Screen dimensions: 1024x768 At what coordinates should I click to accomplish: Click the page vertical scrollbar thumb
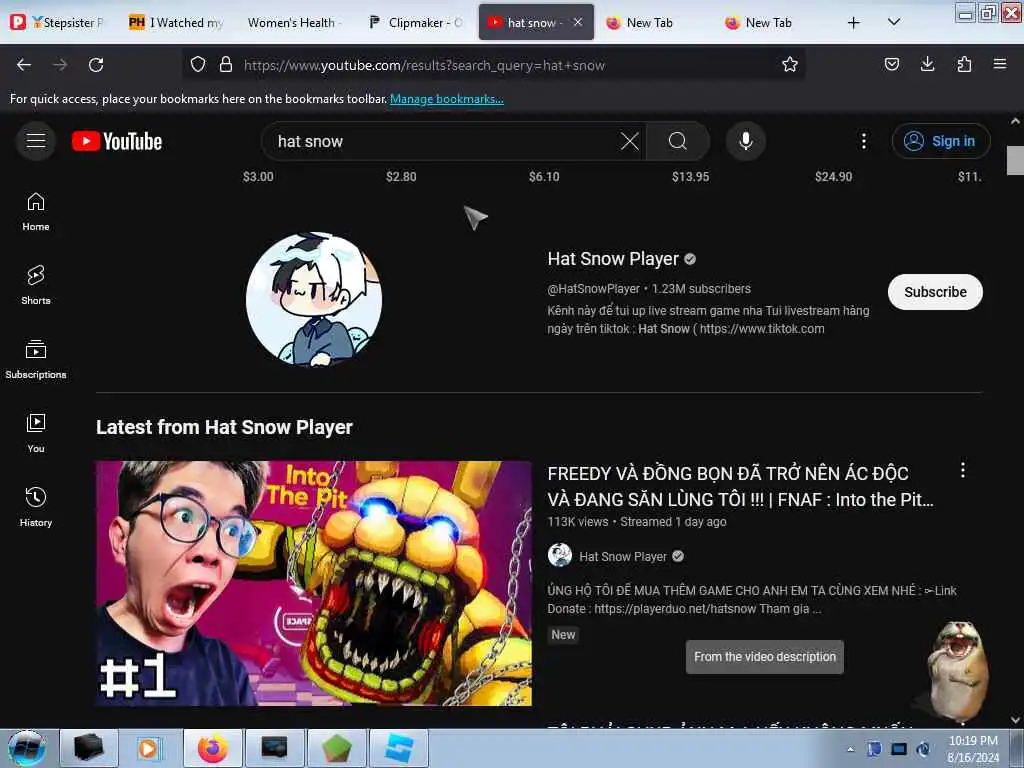(x=1015, y=160)
